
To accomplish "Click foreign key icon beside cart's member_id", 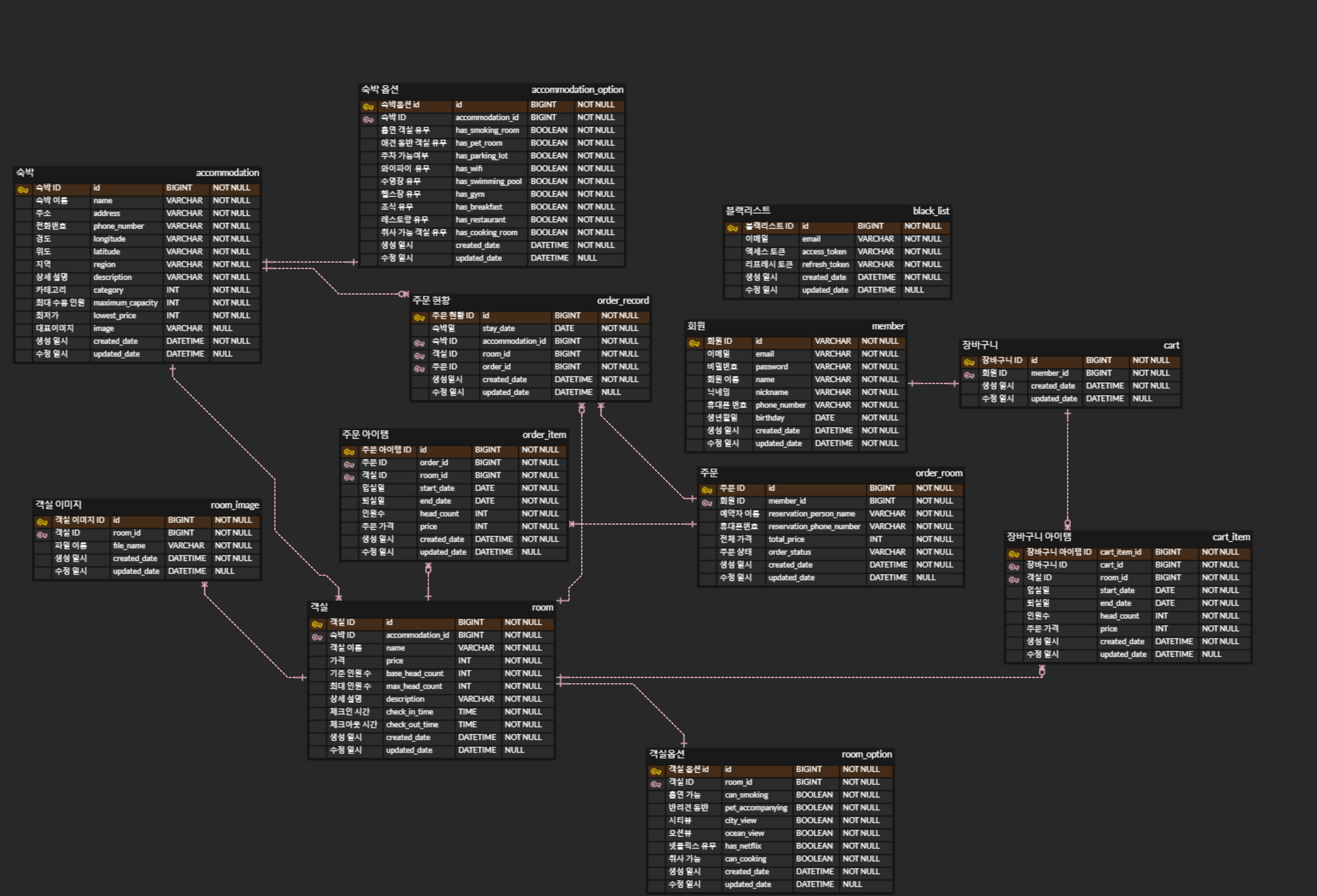I will point(969,375).
